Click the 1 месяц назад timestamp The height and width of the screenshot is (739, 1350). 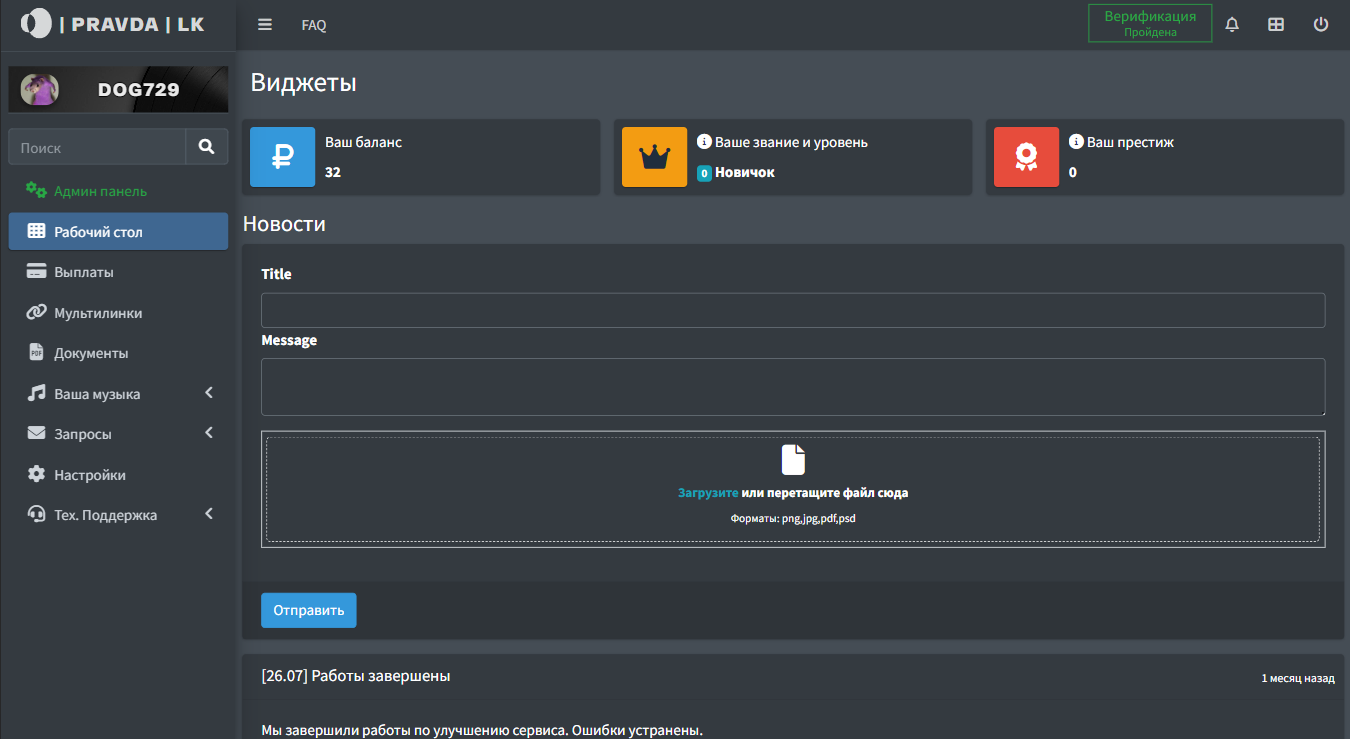click(x=1298, y=678)
